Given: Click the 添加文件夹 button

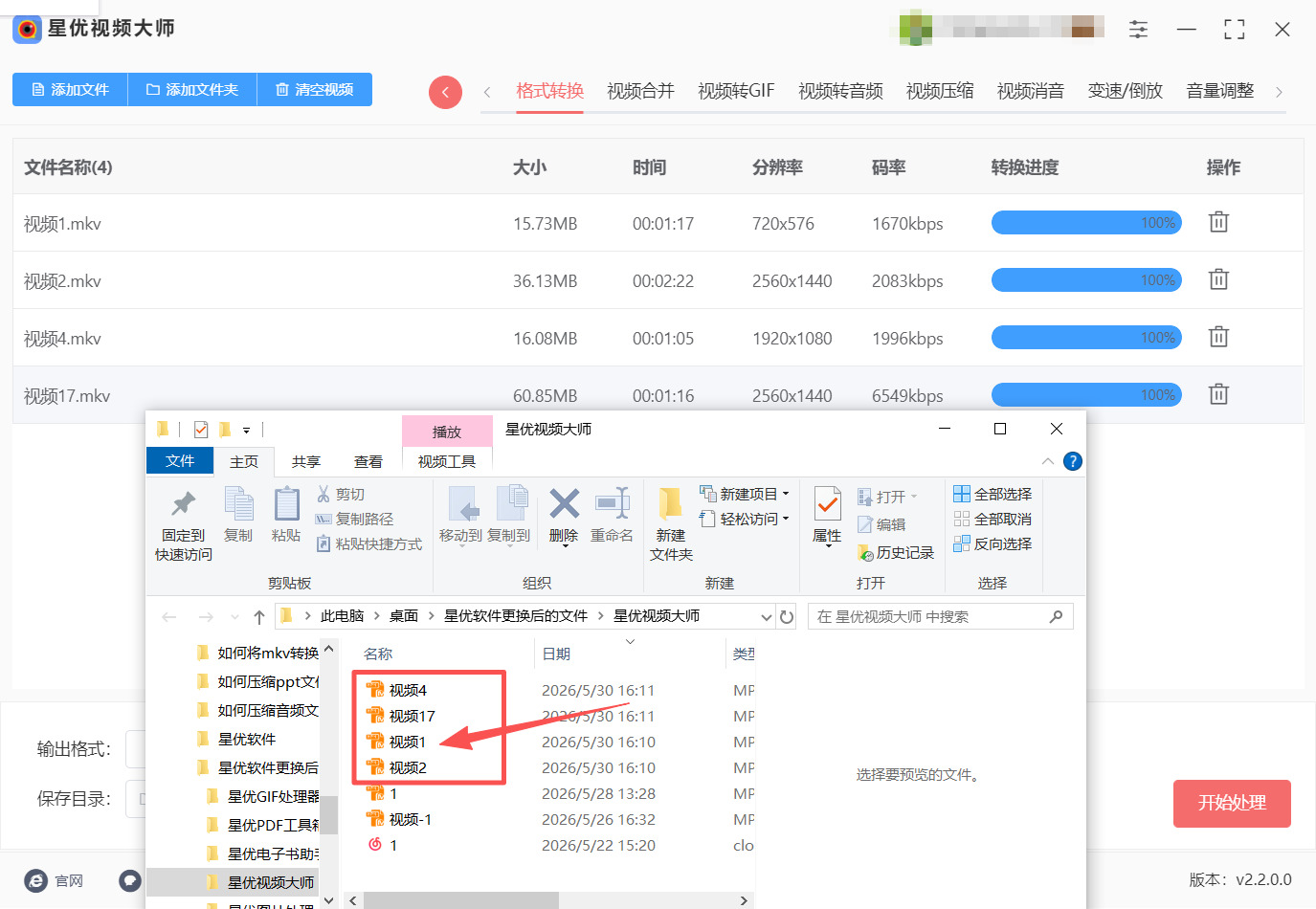Looking at the screenshot, I should tap(192, 89).
